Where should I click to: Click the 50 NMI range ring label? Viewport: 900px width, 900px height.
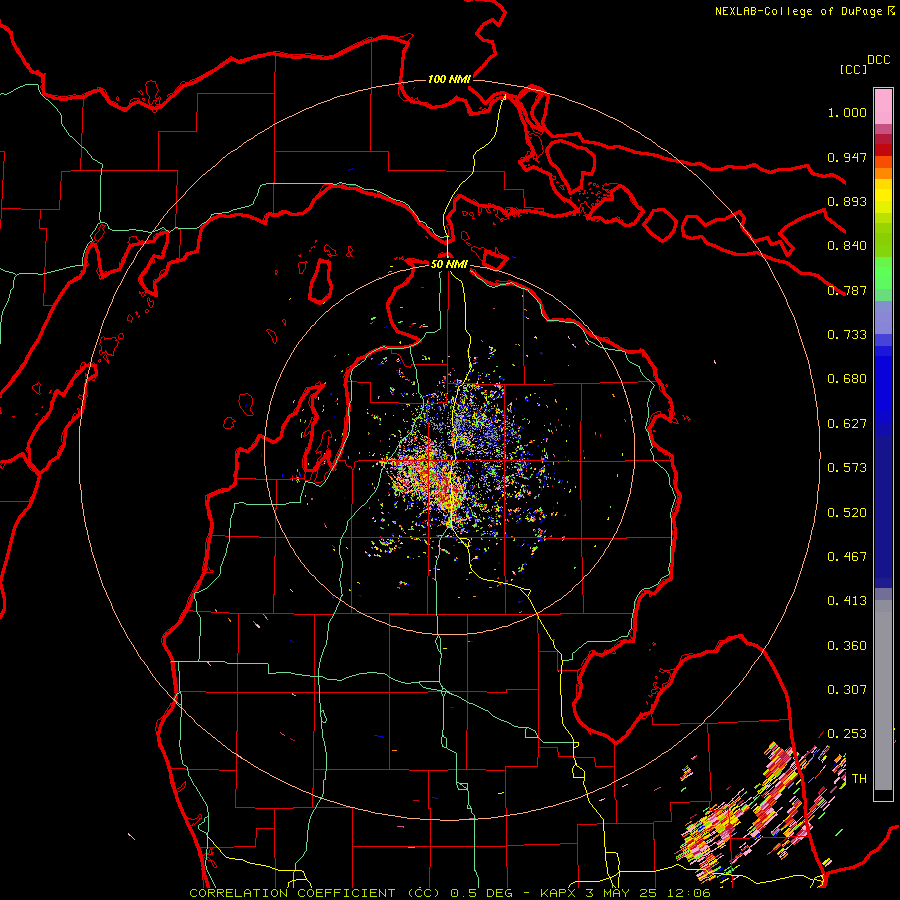(449, 264)
